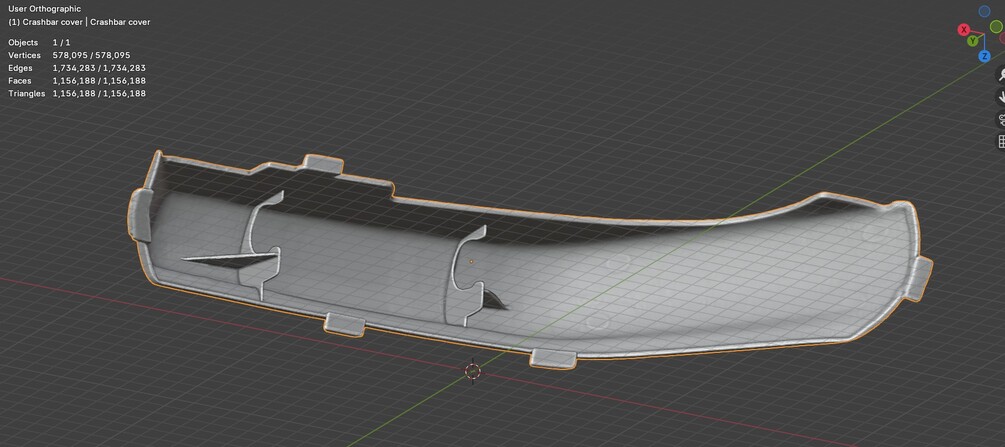Click the unlabeled blue negative-axis gizmo circle
1005x447 pixels.
pyautogui.click(x=984, y=12)
